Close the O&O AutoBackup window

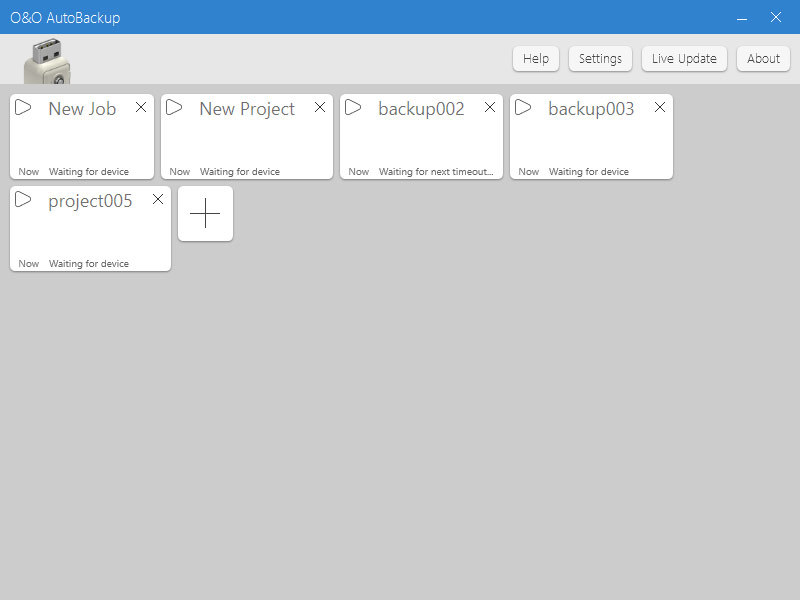pyautogui.click(x=776, y=17)
